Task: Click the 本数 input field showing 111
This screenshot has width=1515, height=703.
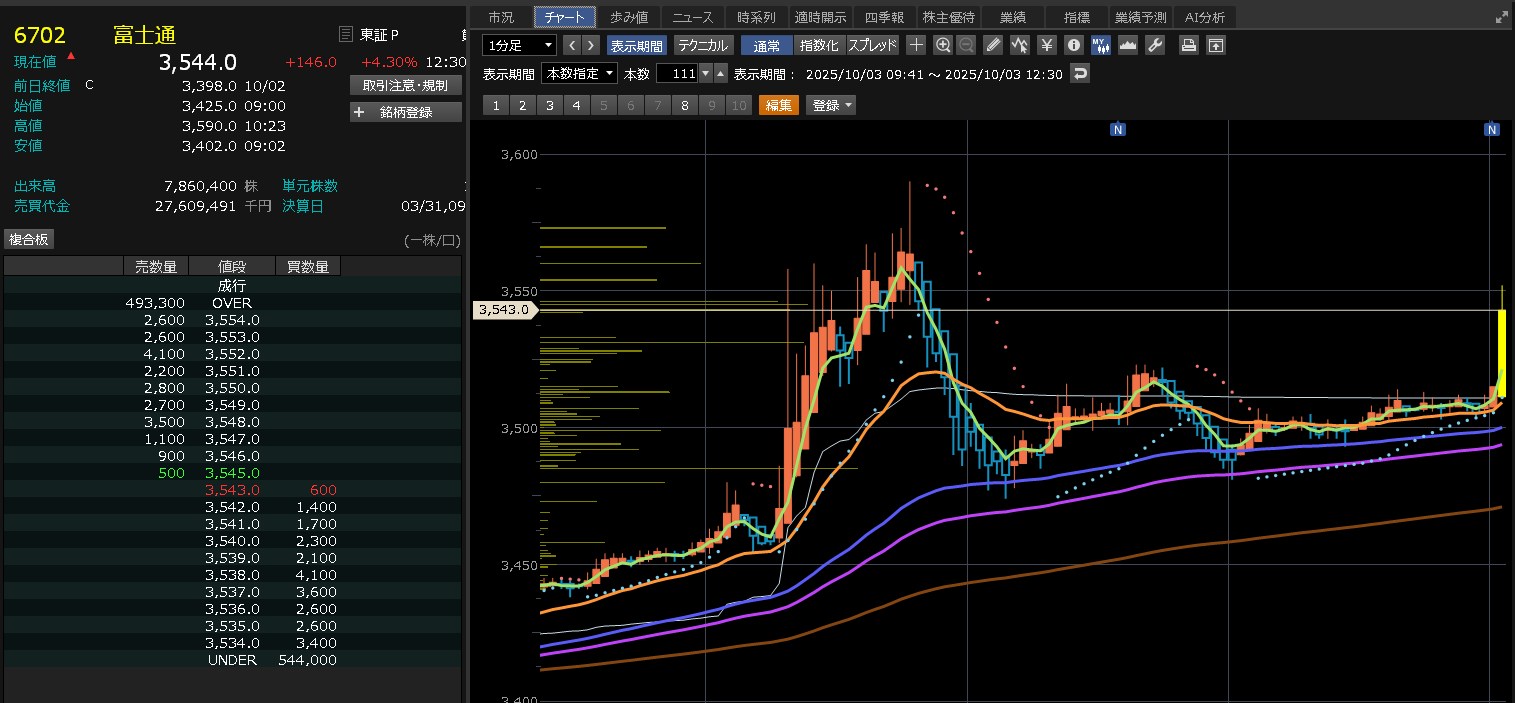Action: click(677, 74)
